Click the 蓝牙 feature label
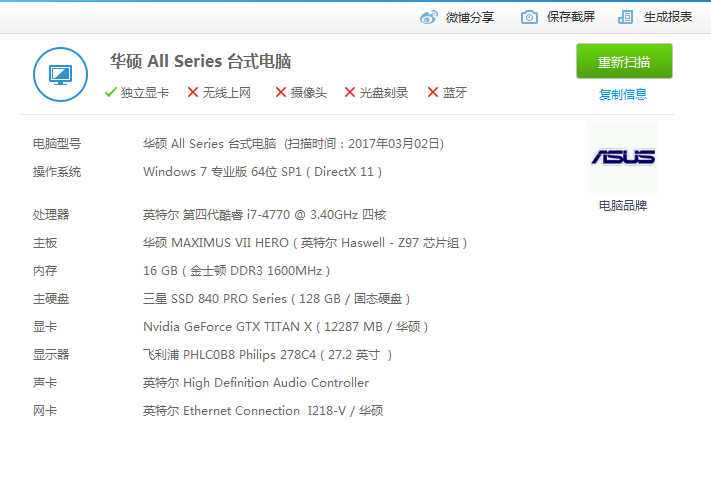 pos(455,93)
